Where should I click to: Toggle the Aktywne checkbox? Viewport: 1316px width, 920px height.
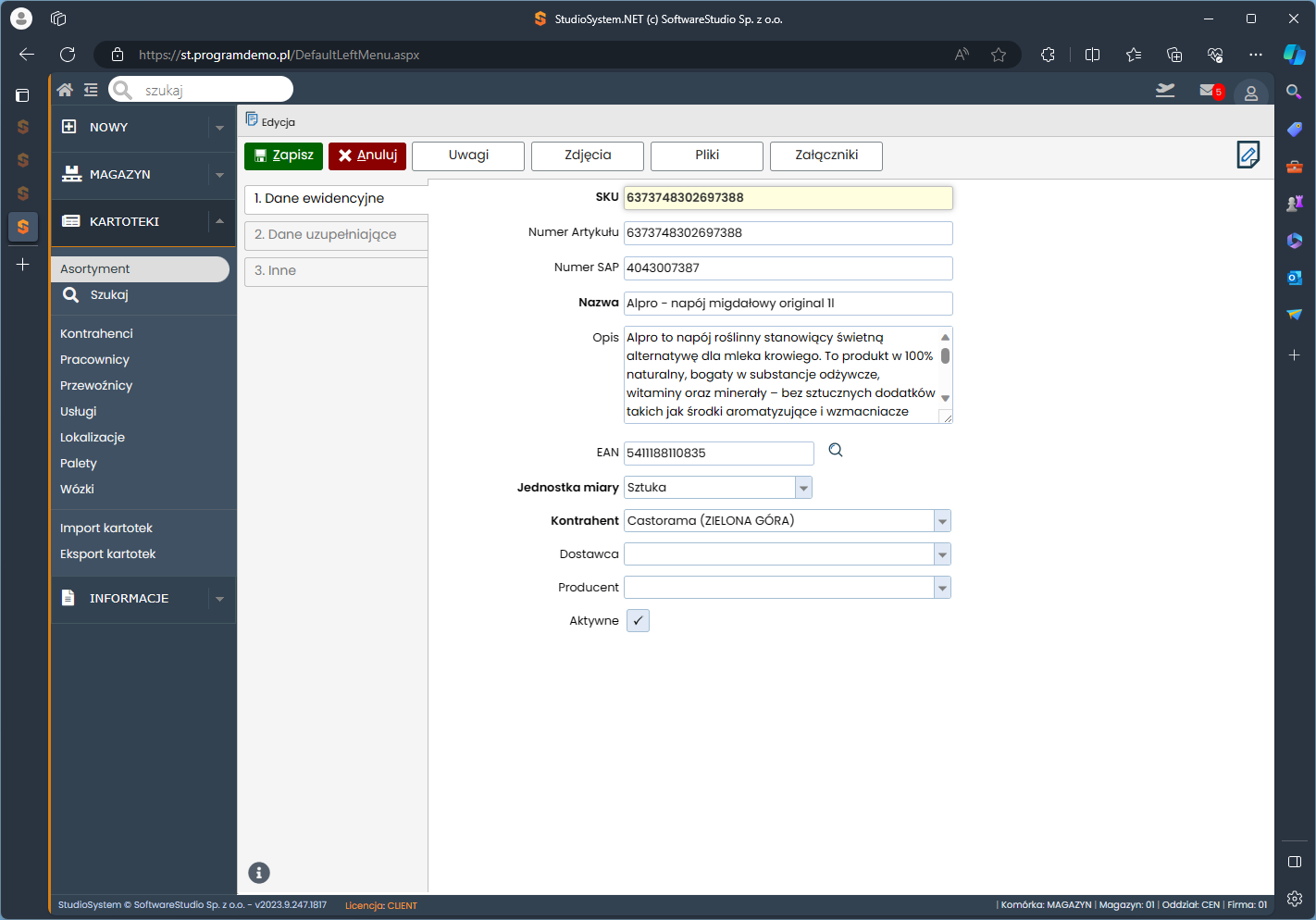(638, 620)
